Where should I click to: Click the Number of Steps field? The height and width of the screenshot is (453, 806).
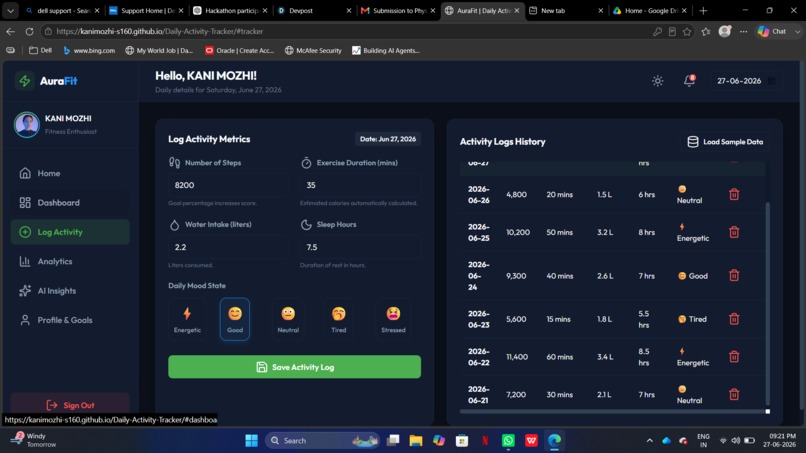point(228,185)
